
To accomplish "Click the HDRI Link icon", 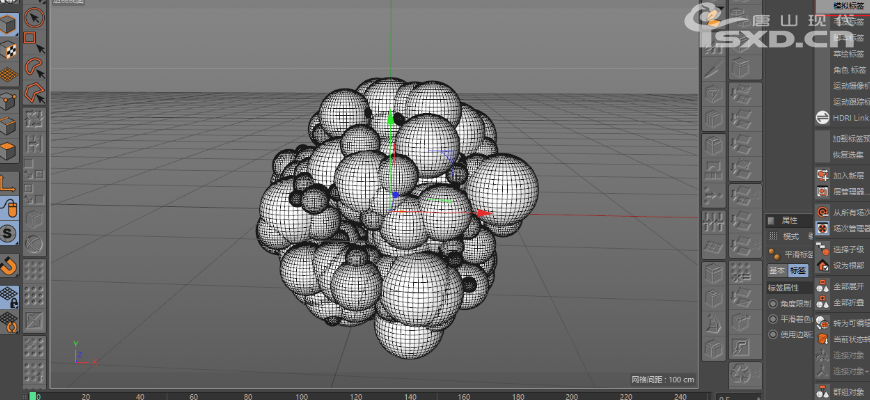I will (822, 117).
